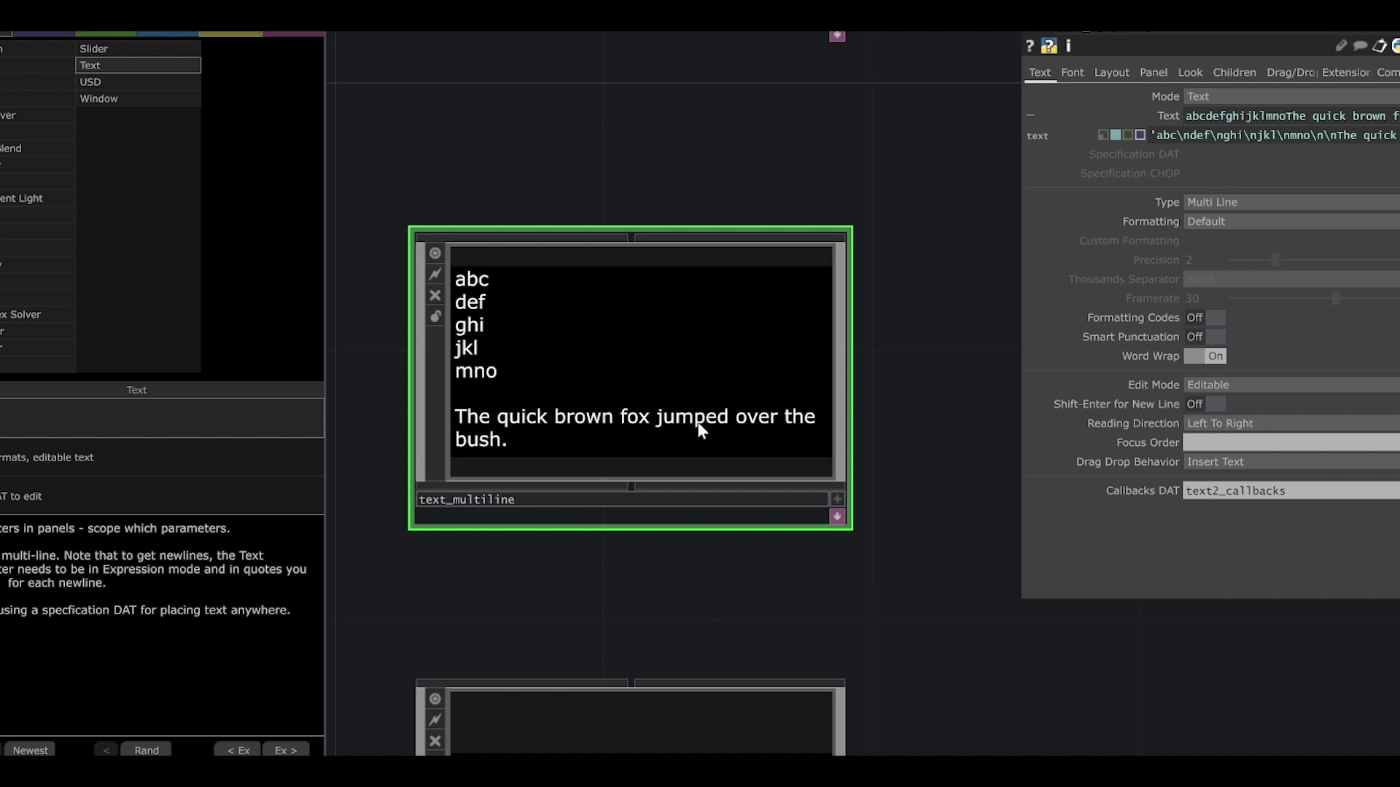Open the Reading Direction dropdown
The width and height of the screenshot is (1400, 787).
(1291, 423)
